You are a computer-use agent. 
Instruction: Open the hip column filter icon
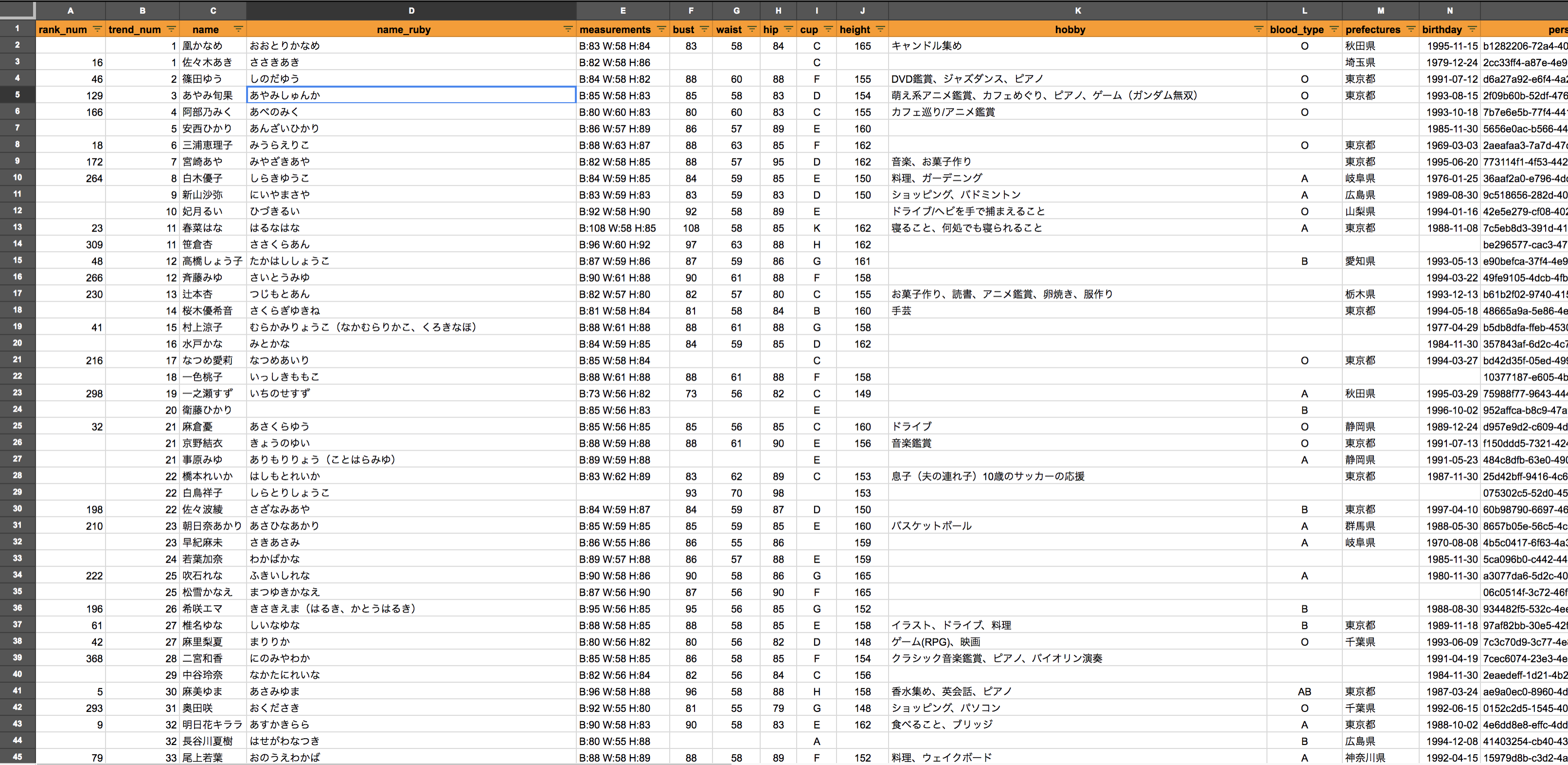[x=789, y=29]
